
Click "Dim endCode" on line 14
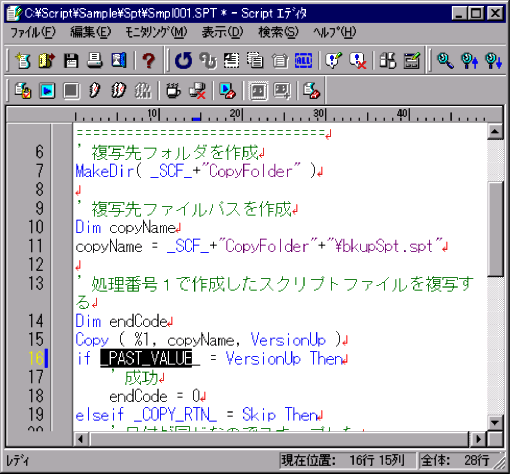pos(122,321)
